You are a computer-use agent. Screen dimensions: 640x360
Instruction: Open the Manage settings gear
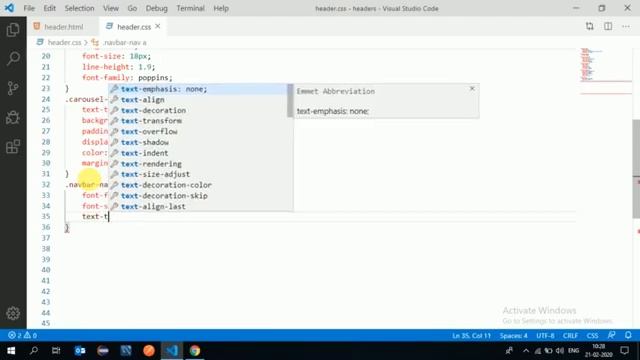13,313
